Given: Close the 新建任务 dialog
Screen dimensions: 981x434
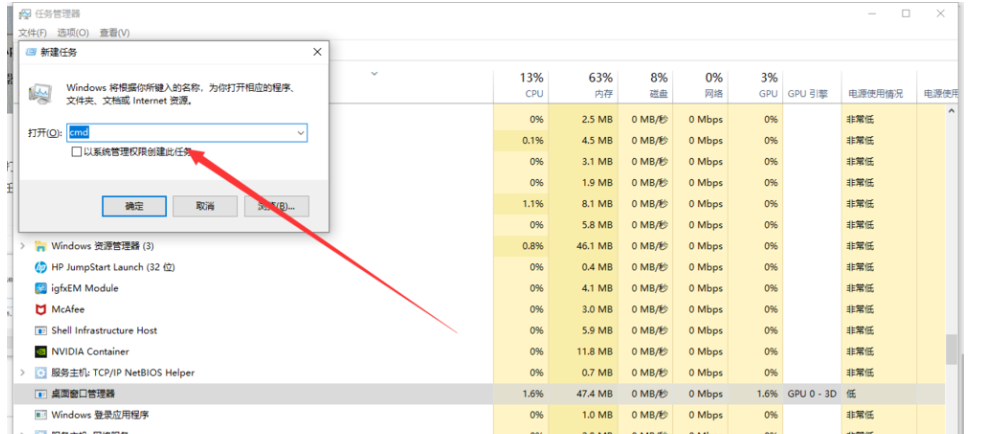Looking at the screenshot, I should pyautogui.click(x=317, y=53).
